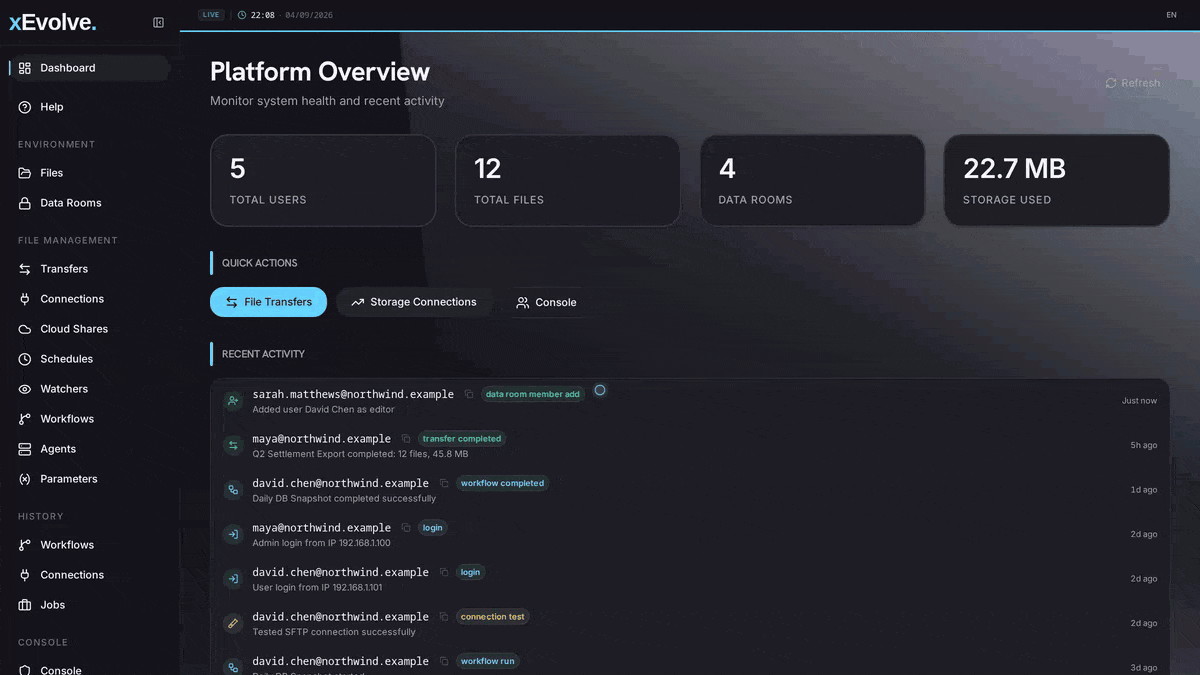Open Parameters page
This screenshot has width=1200, height=675.
[89, 479]
